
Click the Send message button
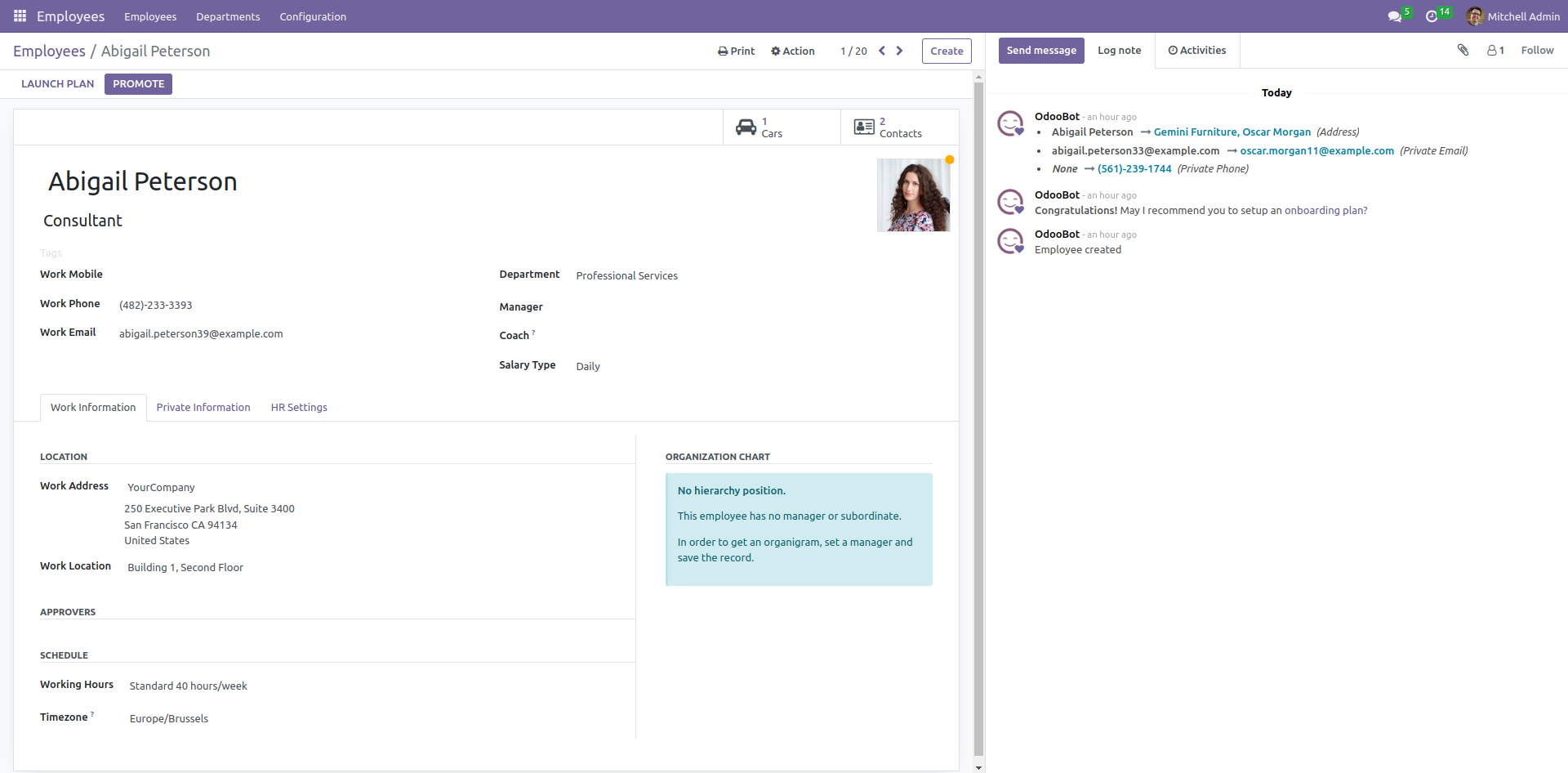(1041, 51)
